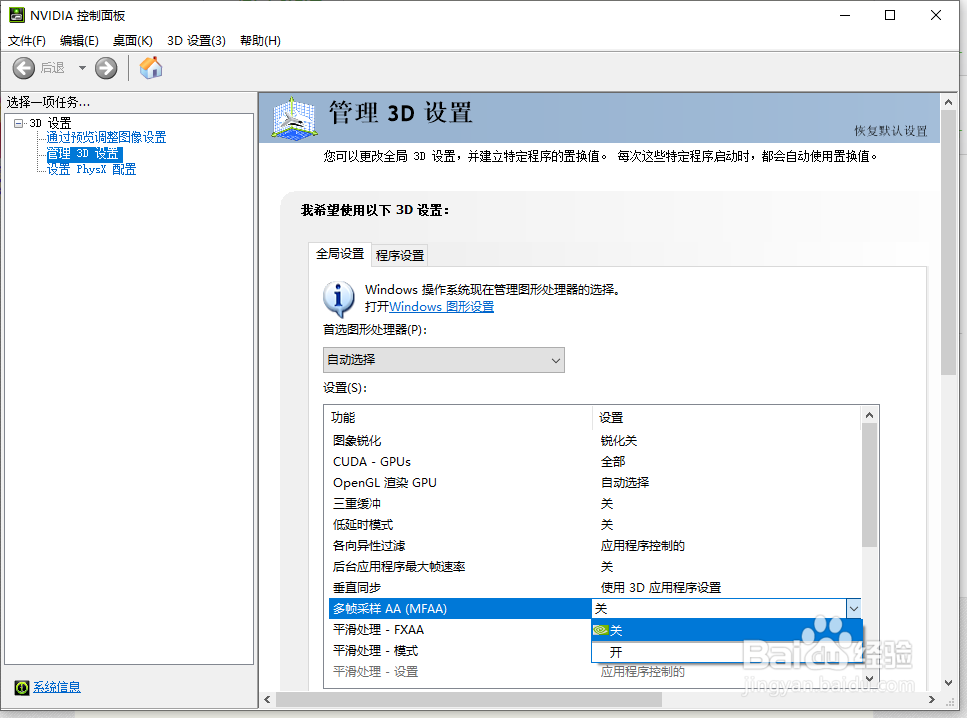Click the 使用 3D 应用程序设置 value

(661, 588)
